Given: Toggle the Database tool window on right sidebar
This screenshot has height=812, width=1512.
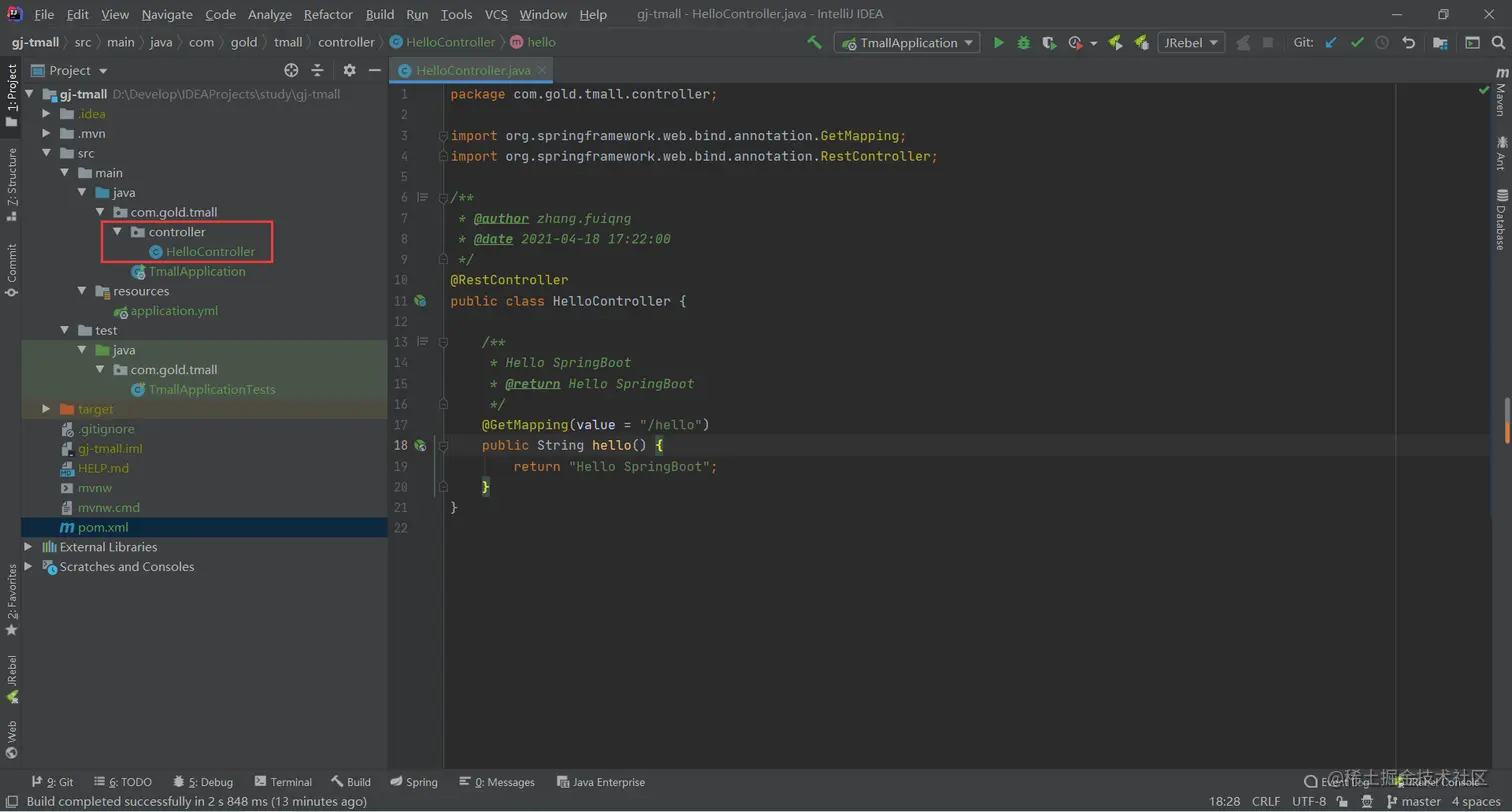Looking at the screenshot, I should (x=1500, y=219).
